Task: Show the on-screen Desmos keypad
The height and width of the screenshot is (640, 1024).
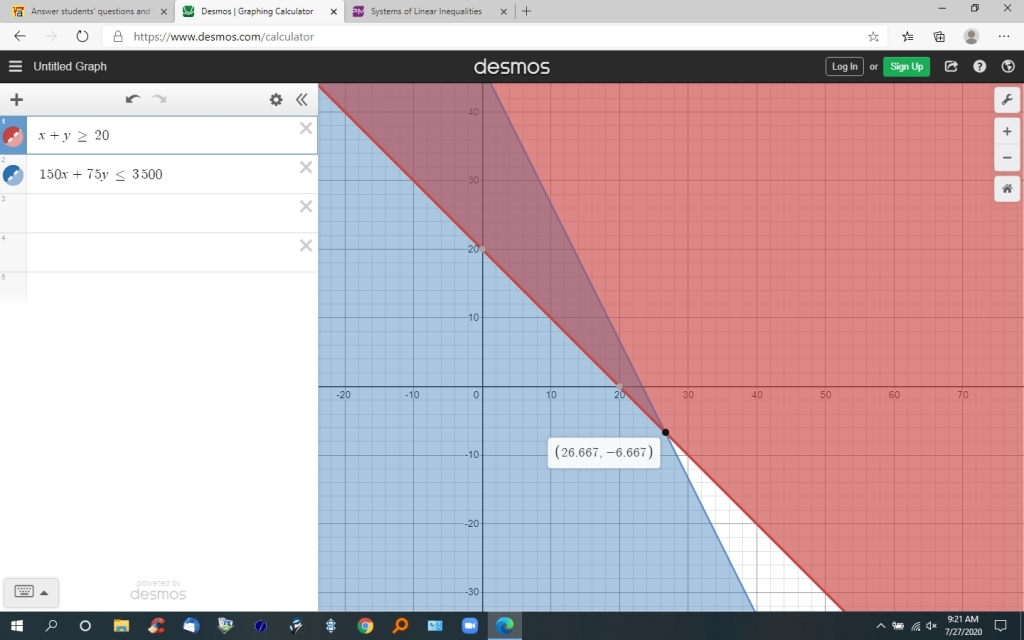Action: pyautogui.click(x=24, y=592)
